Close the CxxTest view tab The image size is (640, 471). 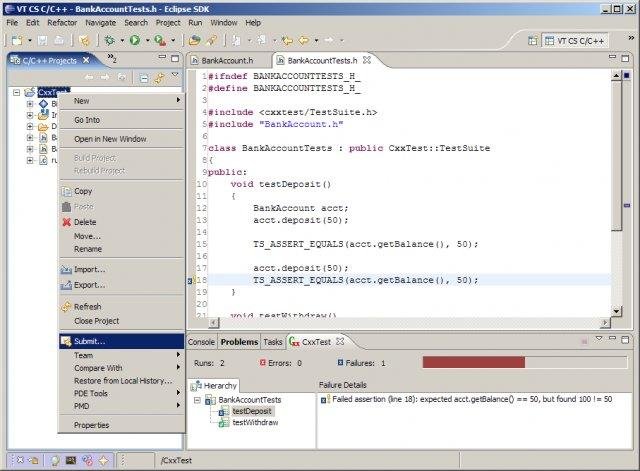[339, 342]
